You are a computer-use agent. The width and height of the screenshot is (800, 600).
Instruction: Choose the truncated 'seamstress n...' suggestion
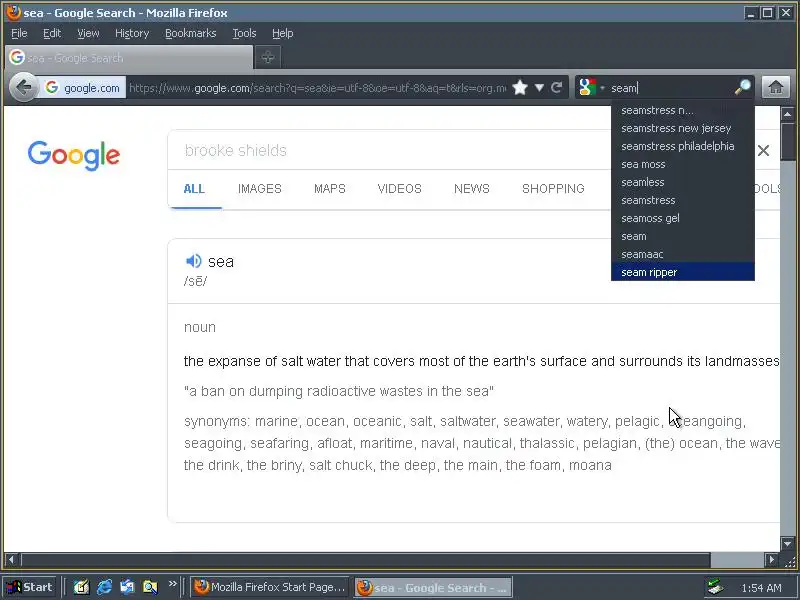(x=683, y=110)
